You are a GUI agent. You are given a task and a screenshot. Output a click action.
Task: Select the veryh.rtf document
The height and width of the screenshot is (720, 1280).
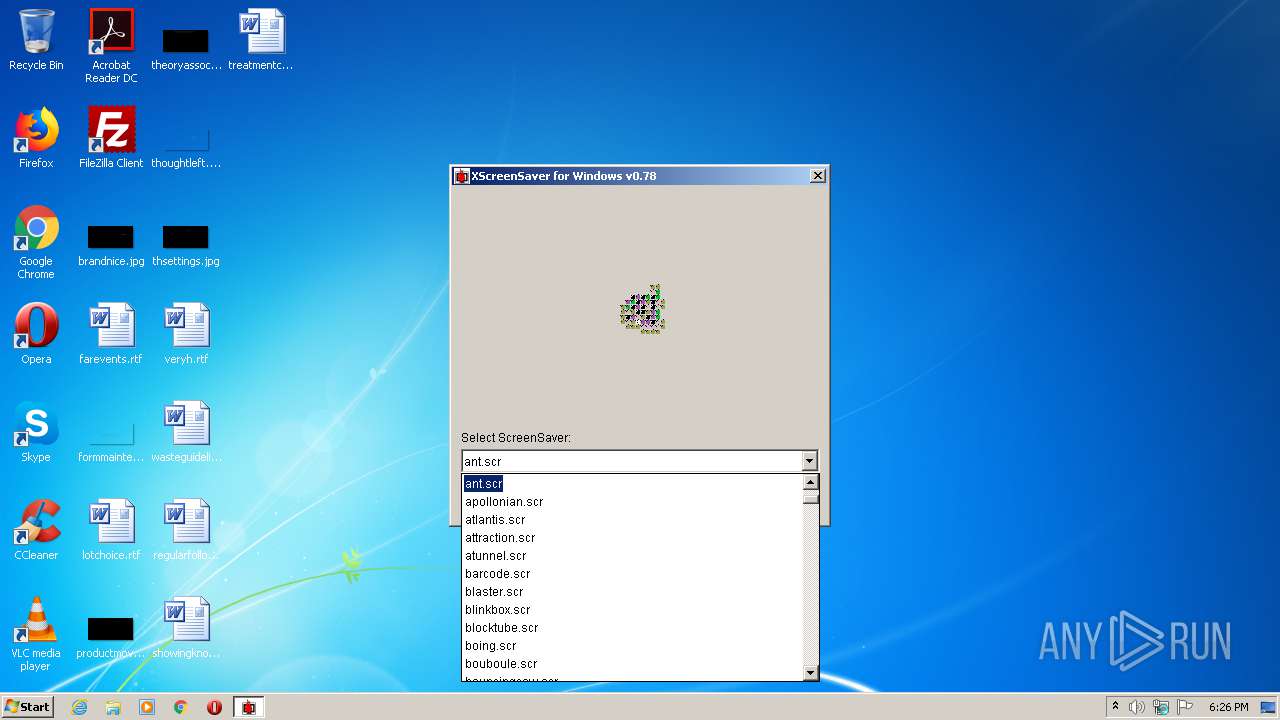(186, 334)
